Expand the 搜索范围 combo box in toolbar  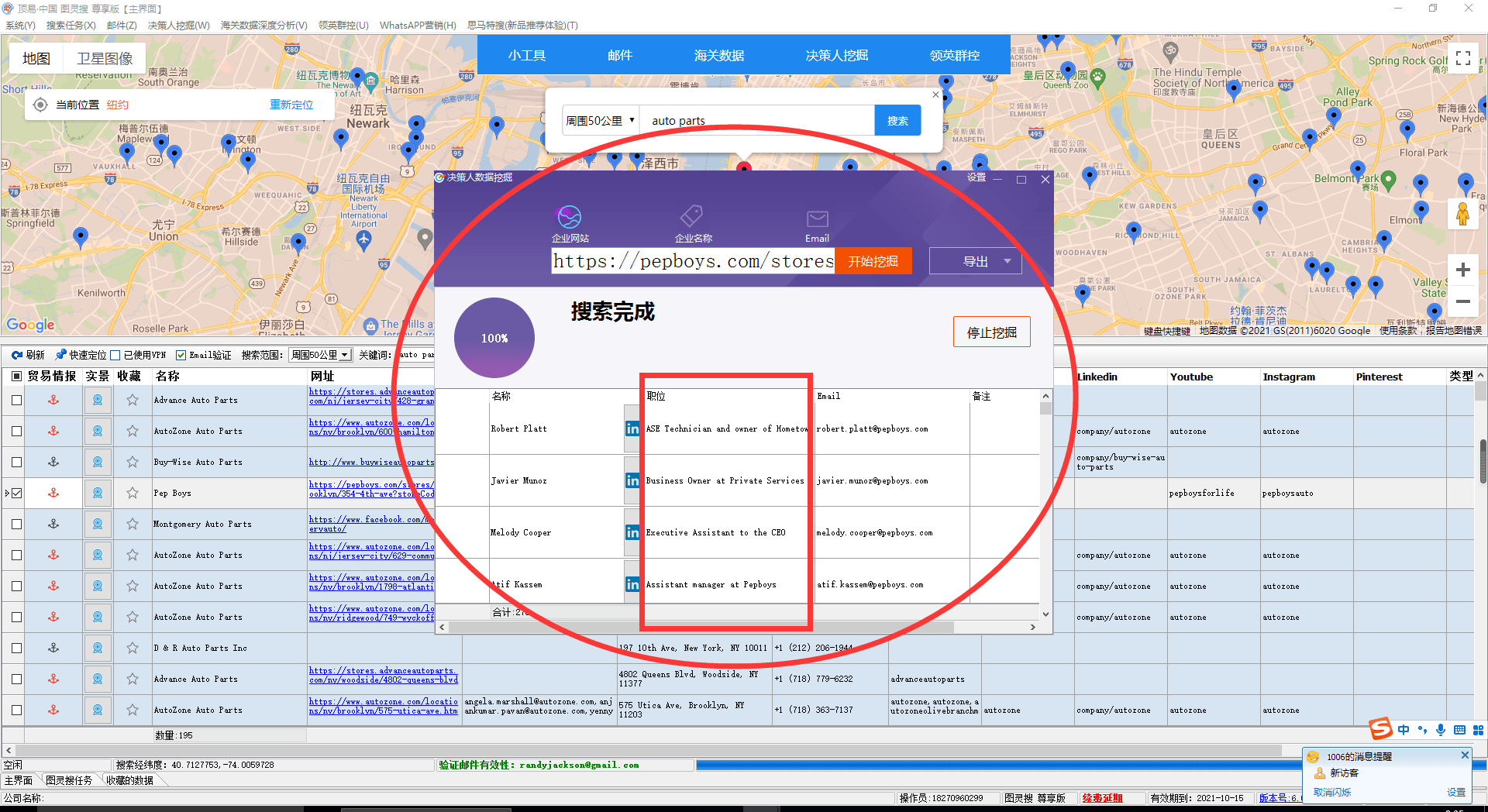[x=345, y=355]
